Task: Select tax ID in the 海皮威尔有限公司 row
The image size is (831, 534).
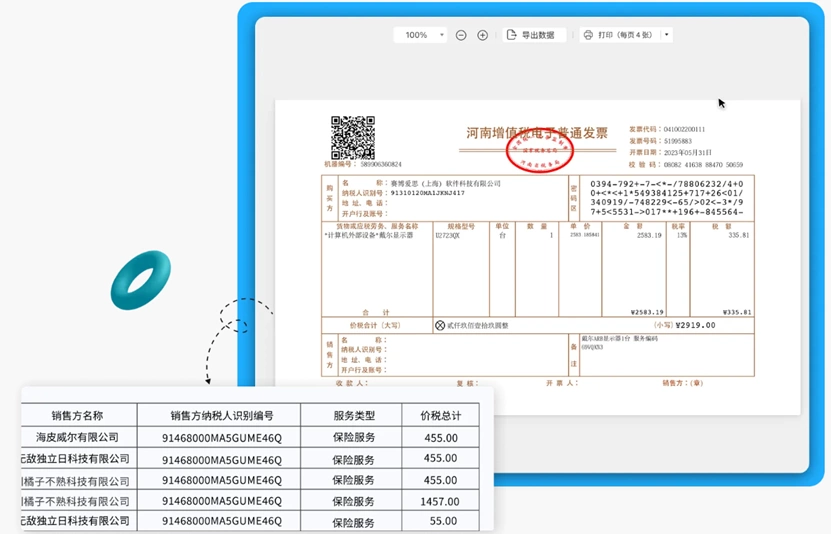Action: tap(222, 438)
